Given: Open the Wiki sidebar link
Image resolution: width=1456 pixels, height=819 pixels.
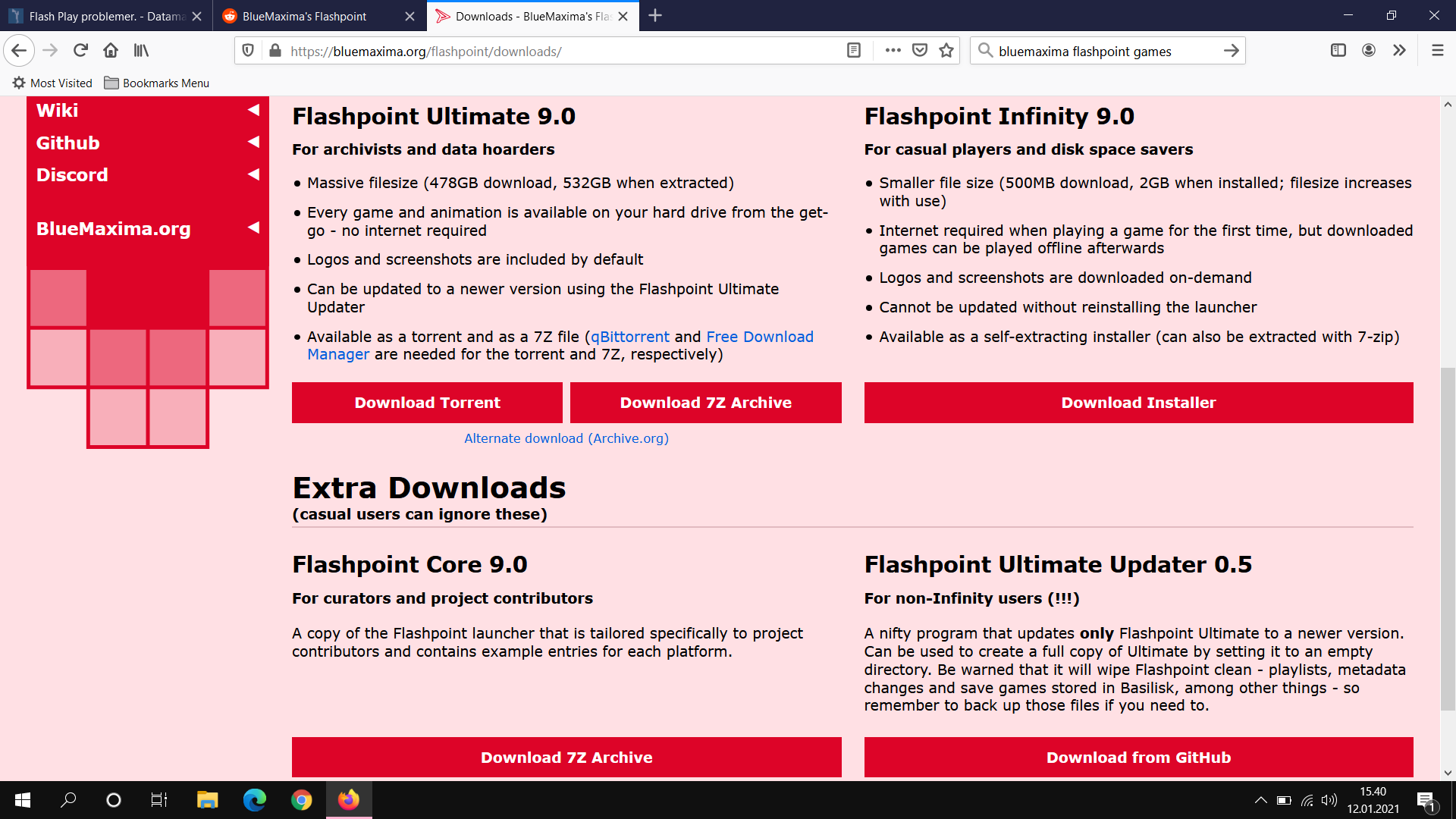Looking at the screenshot, I should [57, 111].
